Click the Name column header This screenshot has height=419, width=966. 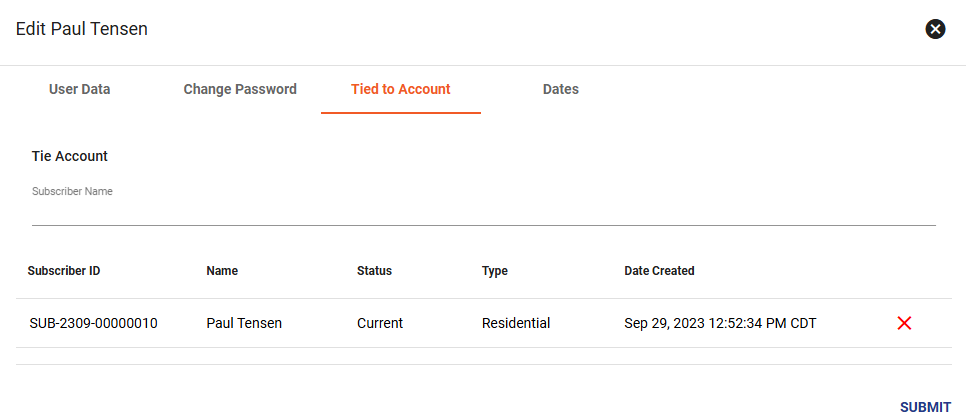point(222,271)
